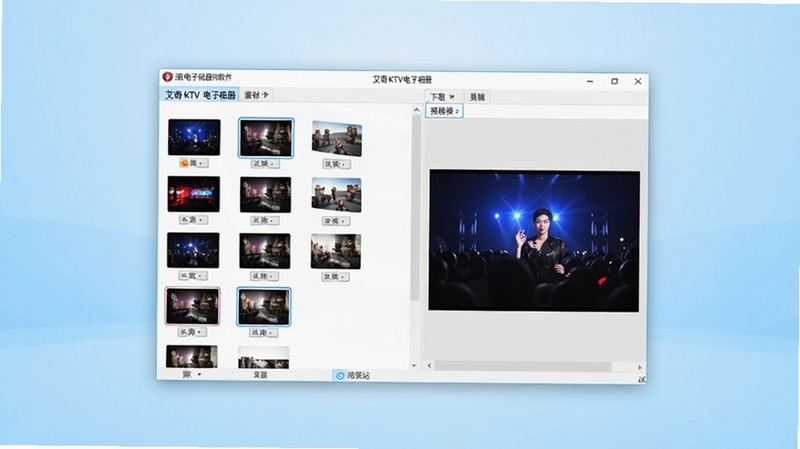This screenshot has height=449, width=800.
Task: Open dropdown with orange icon under first thumbnail
Action: pyautogui.click(x=193, y=163)
